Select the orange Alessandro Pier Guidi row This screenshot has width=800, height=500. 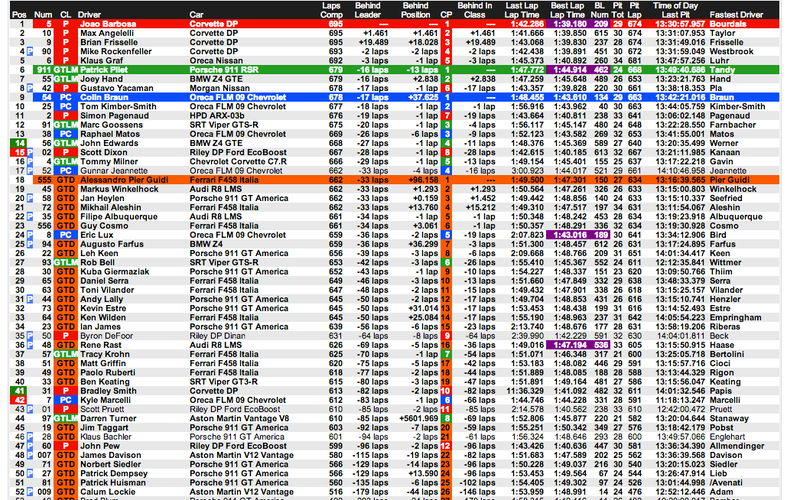coord(406,180)
